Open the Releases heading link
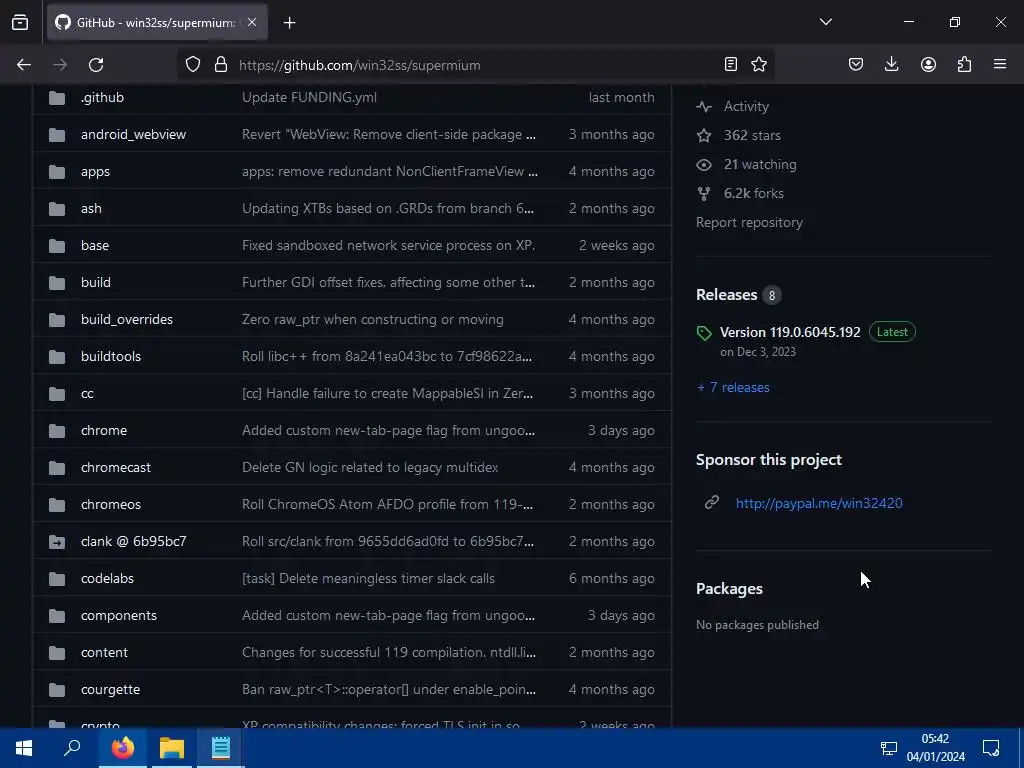 [x=726, y=295]
